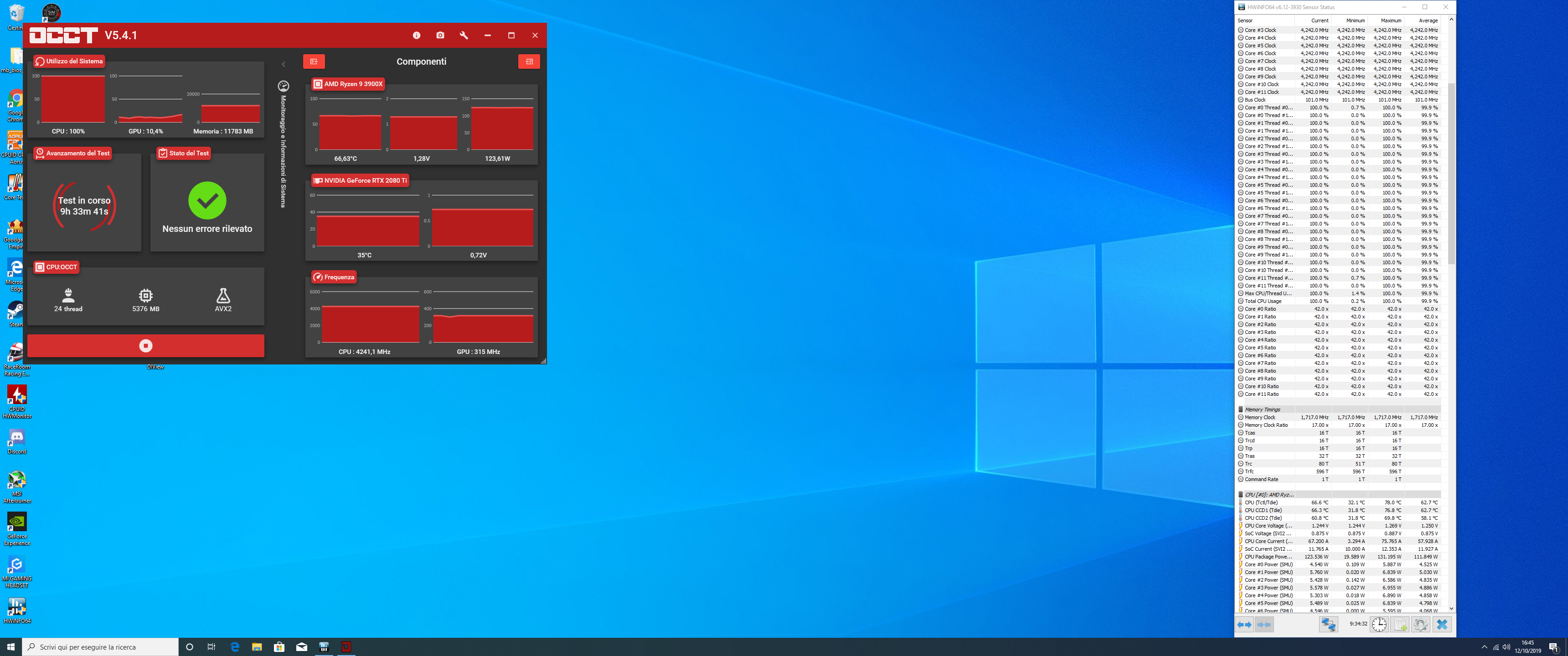The height and width of the screenshot is (656, 1568).
Task: Click the CPU:OCCT test label
Action: coord(56,266)
